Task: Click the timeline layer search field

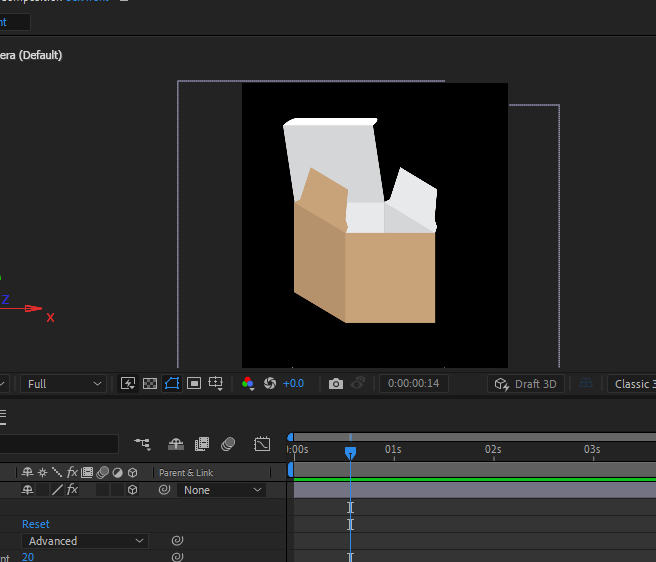Action: coord(59,444)
